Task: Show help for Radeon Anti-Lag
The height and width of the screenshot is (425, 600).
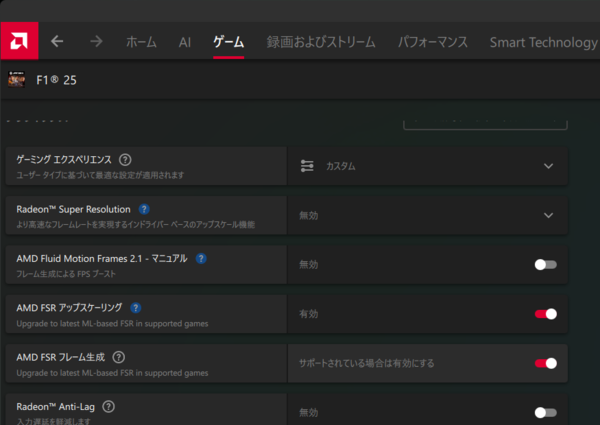Action: (x=109, y=407)
